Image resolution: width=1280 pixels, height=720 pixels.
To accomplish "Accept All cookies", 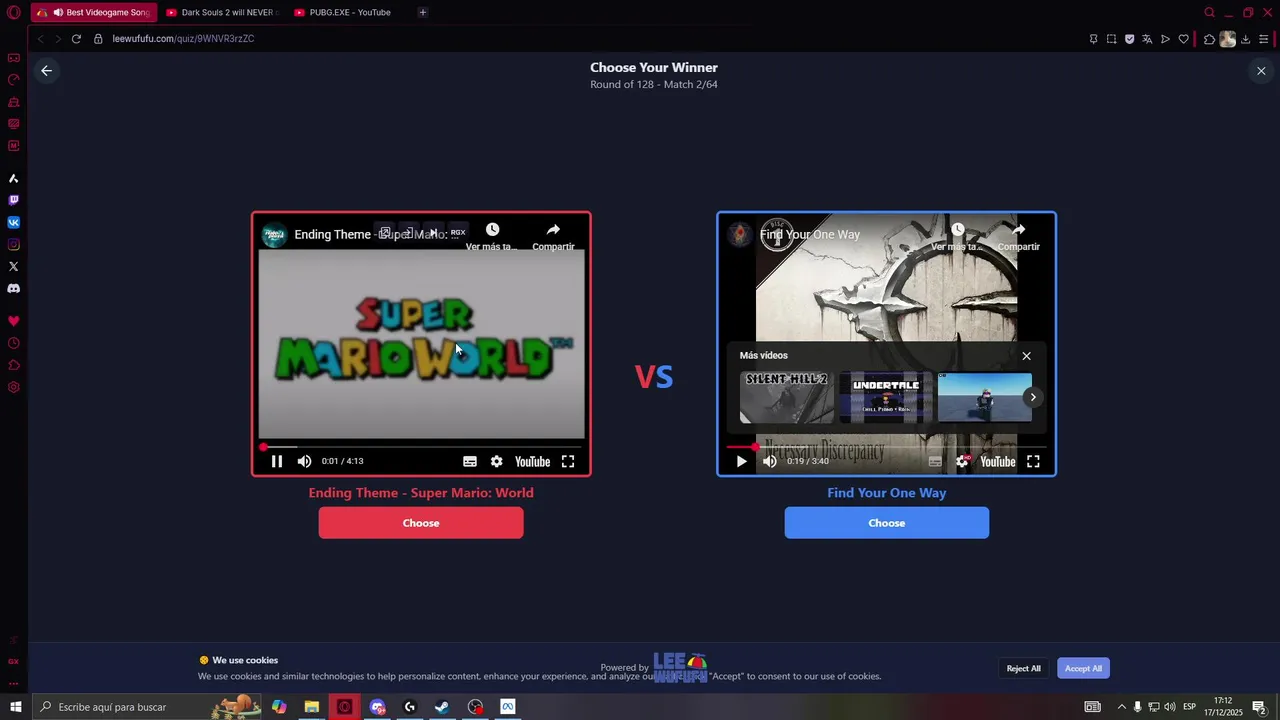I will [1083, 668].
